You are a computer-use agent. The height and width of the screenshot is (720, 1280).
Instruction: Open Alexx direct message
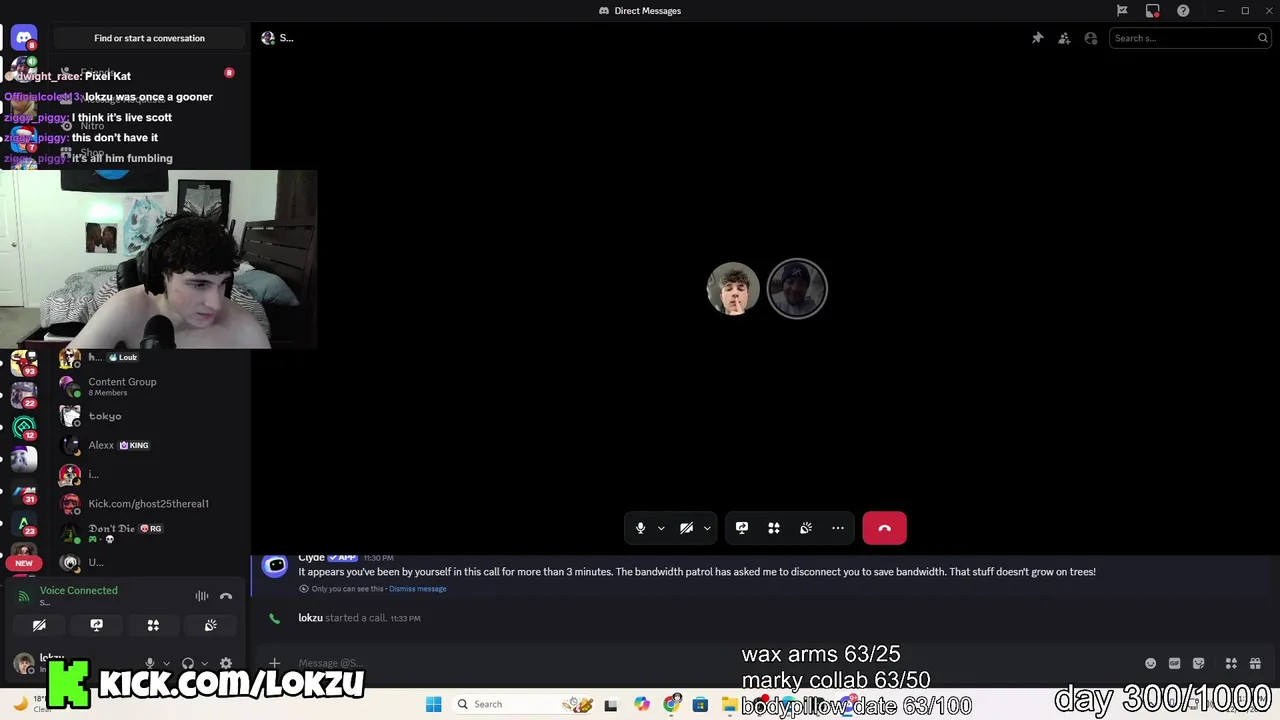click(150, 445)
